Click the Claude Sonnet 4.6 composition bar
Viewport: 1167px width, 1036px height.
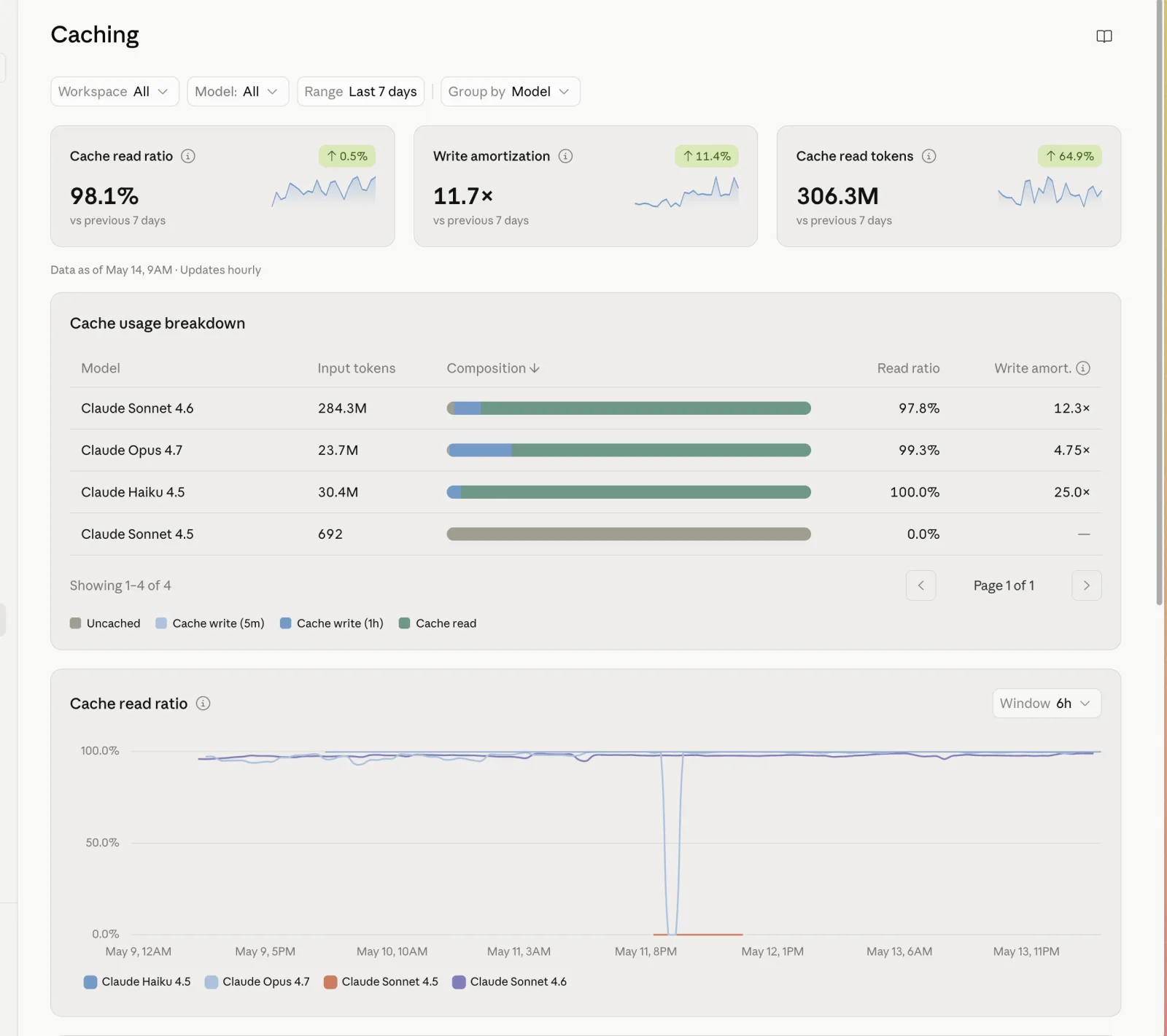pyautogui.click(x=629, y=408)
